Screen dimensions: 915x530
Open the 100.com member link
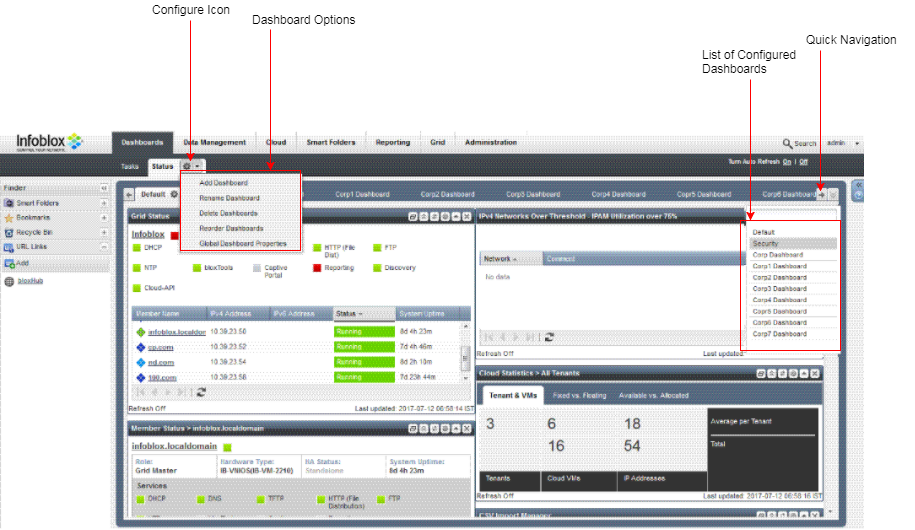[162, 378]
